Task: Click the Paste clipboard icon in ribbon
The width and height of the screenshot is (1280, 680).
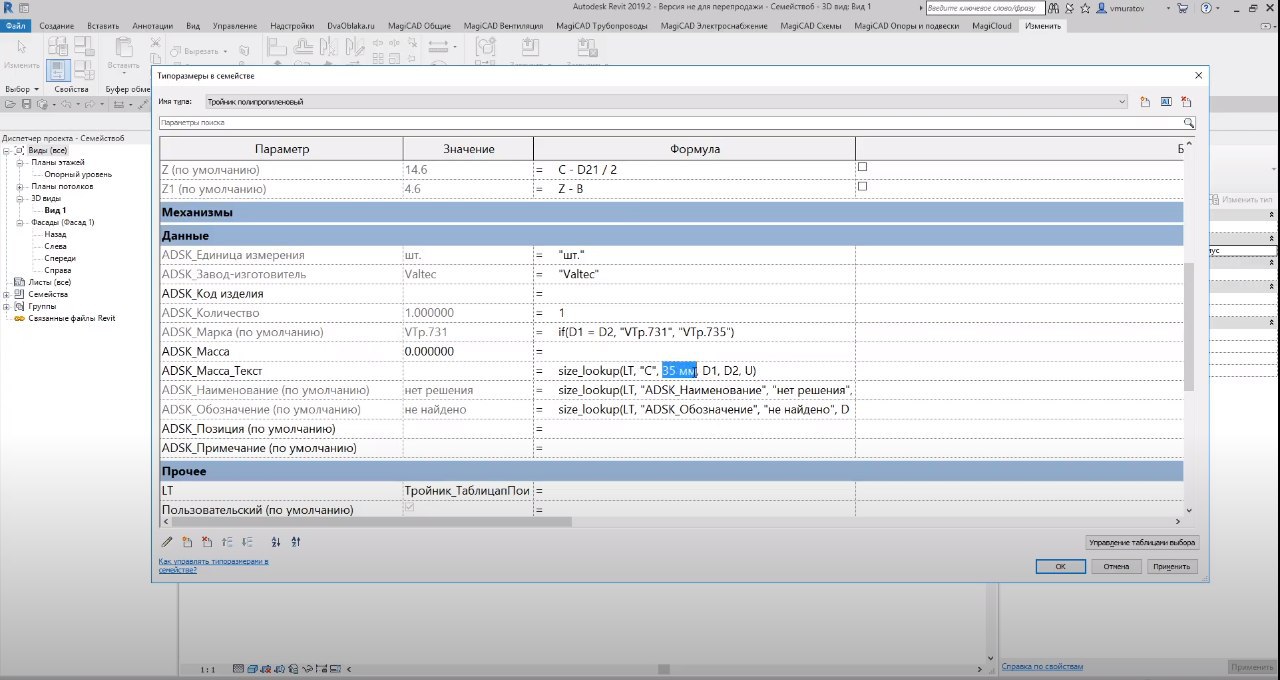Action: pos(124,49)
